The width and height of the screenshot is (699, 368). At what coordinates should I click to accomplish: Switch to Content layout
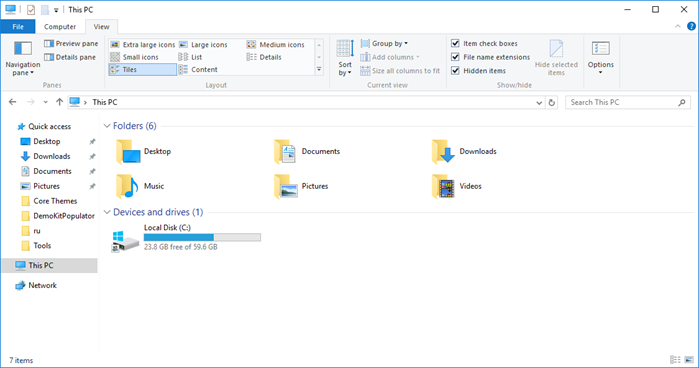tap(198, 70)
